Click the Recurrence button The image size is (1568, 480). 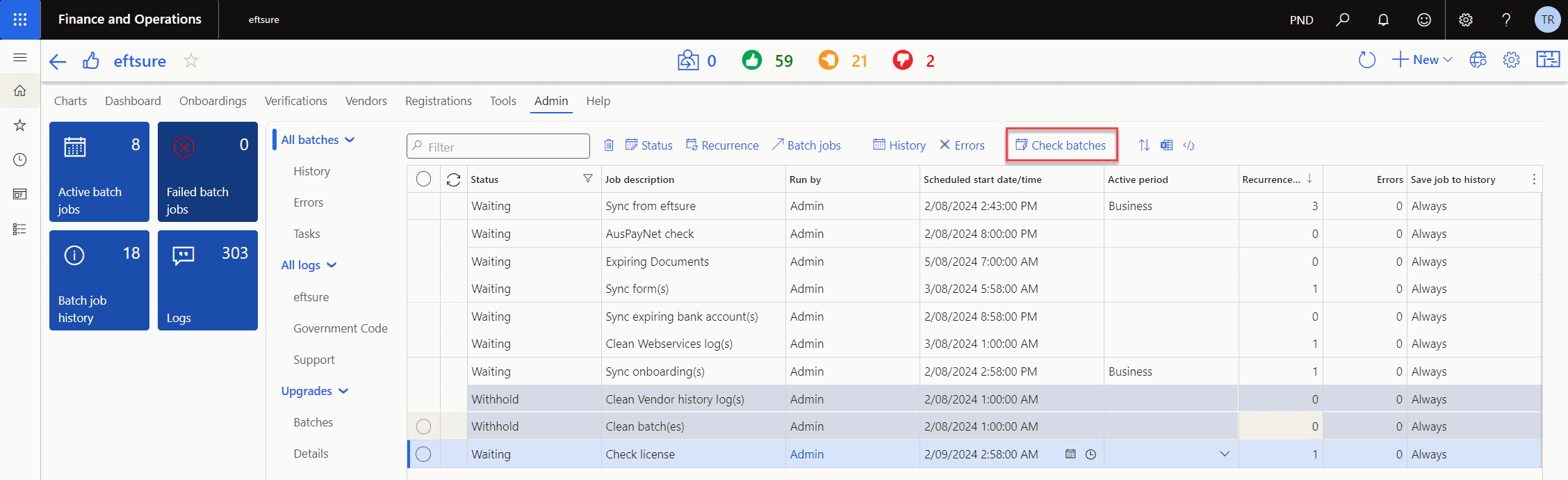[x=722, y=145]
